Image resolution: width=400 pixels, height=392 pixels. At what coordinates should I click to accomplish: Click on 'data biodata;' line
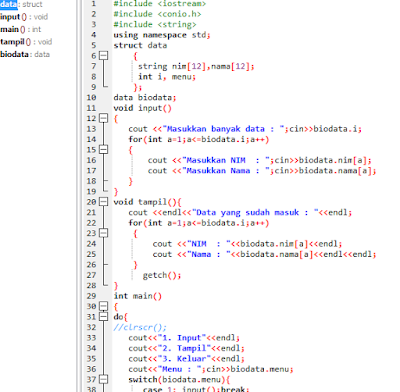[x=145, y=98]
